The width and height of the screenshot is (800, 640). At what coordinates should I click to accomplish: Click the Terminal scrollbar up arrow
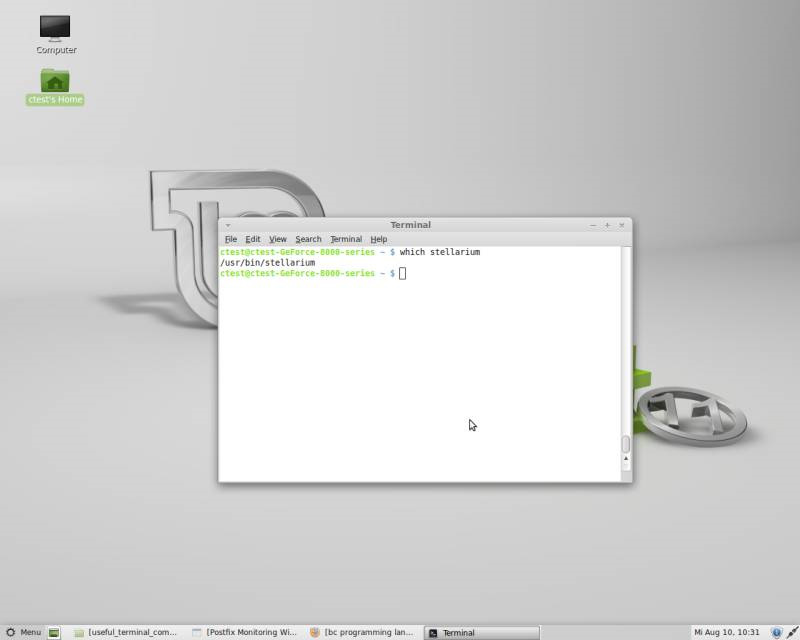pos(626,459)
